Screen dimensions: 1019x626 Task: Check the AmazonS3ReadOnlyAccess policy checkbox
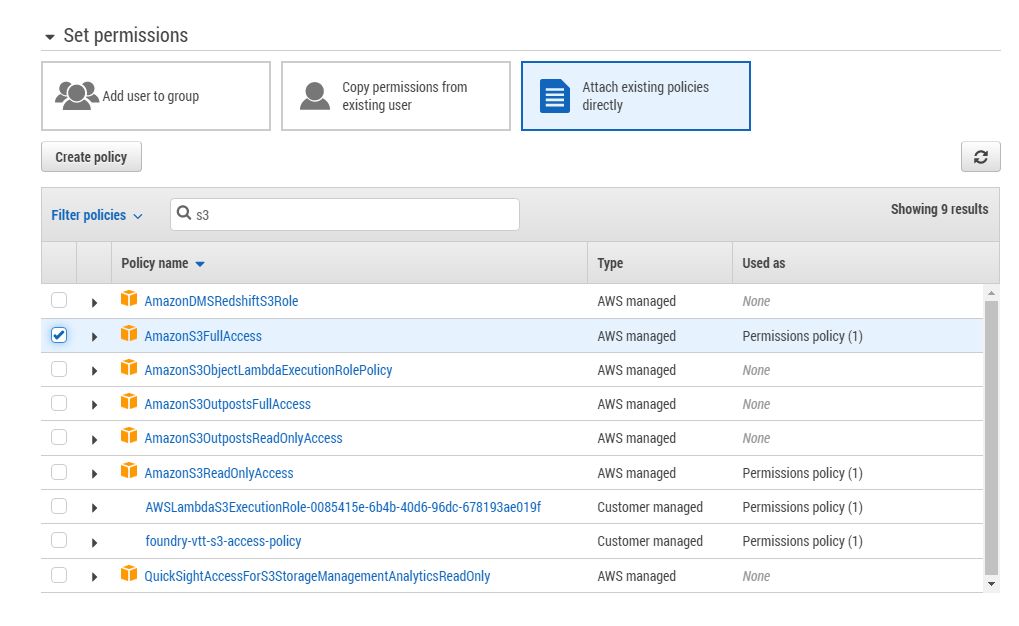click(59, 472)
